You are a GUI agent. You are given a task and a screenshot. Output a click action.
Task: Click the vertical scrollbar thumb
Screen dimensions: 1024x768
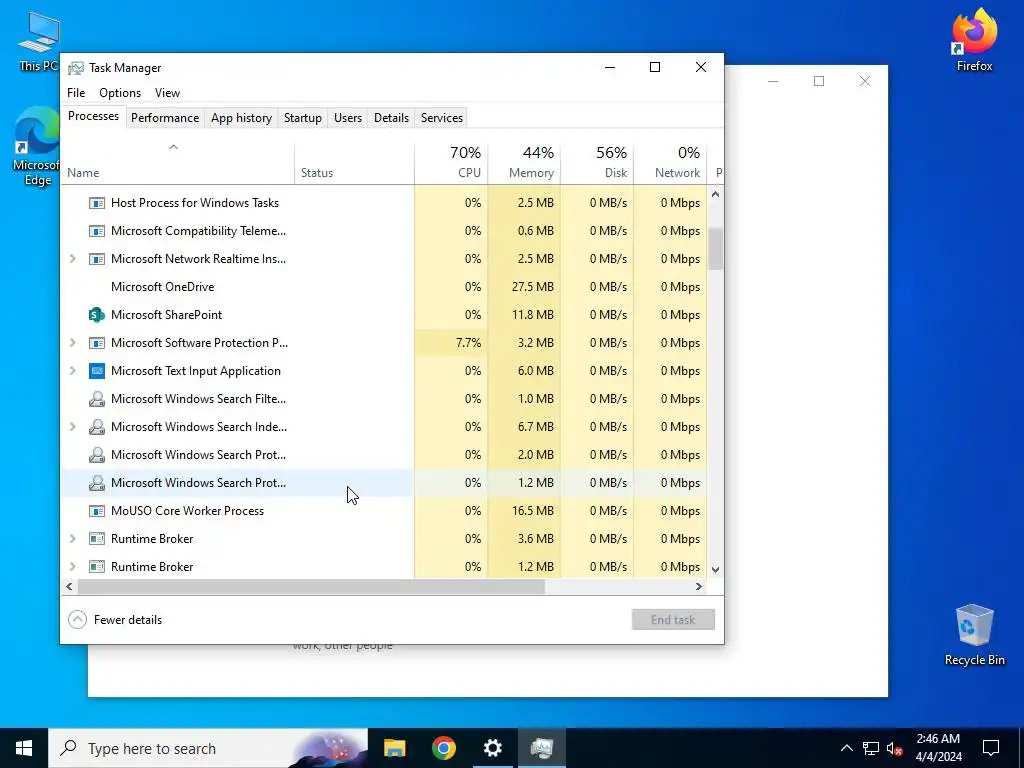point(716,248)
